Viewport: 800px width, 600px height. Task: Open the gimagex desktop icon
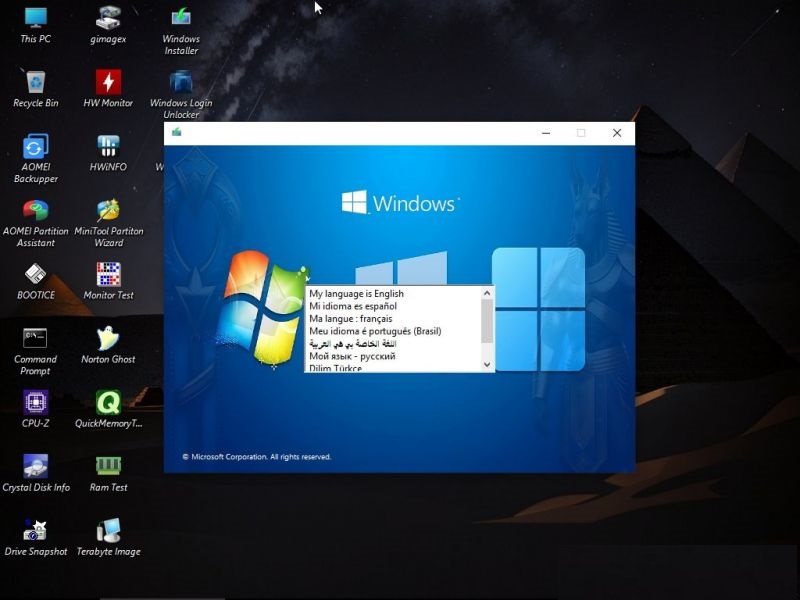tap(108, 19)
